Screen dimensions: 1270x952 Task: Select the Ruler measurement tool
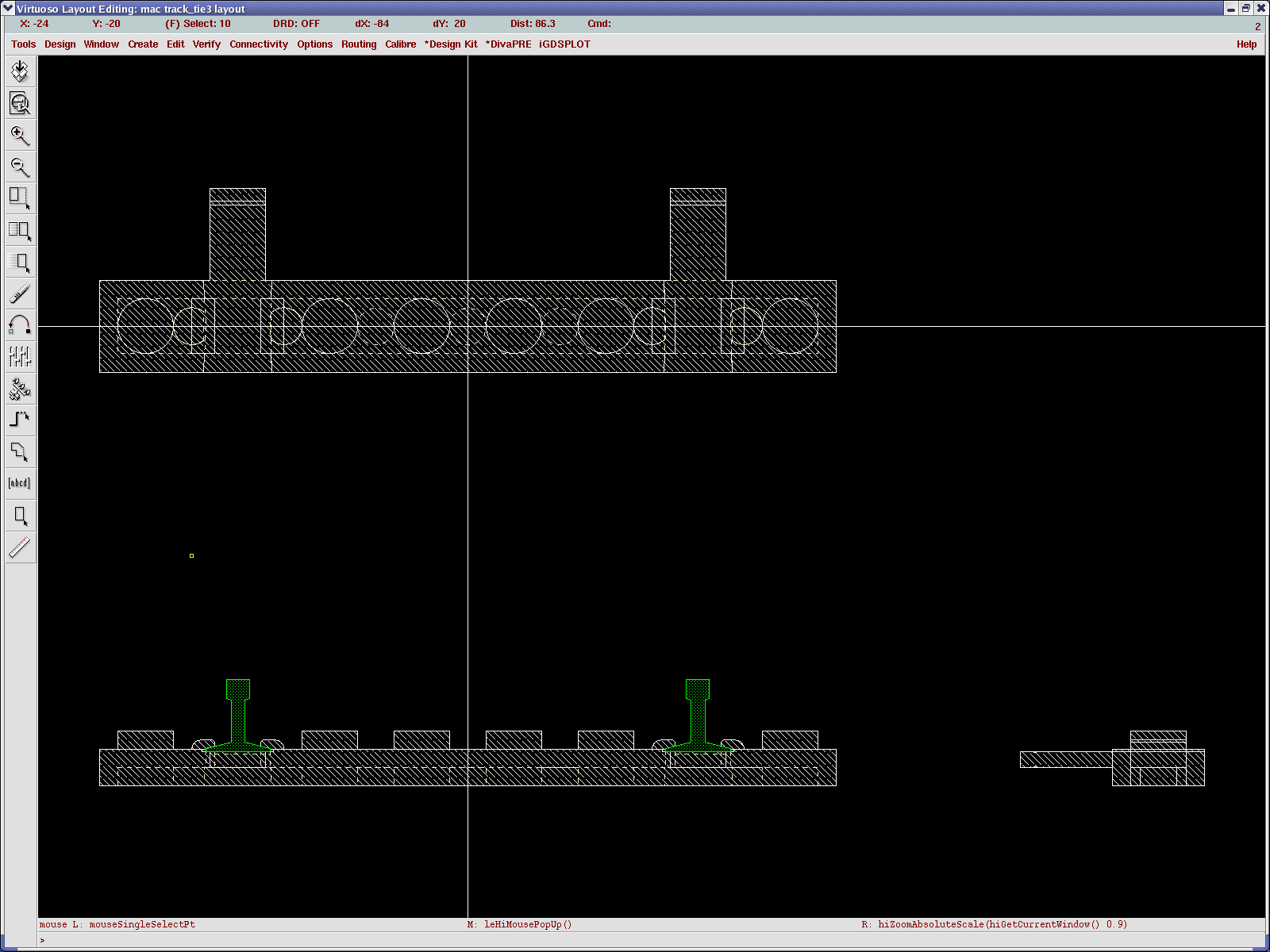(20, 547)
